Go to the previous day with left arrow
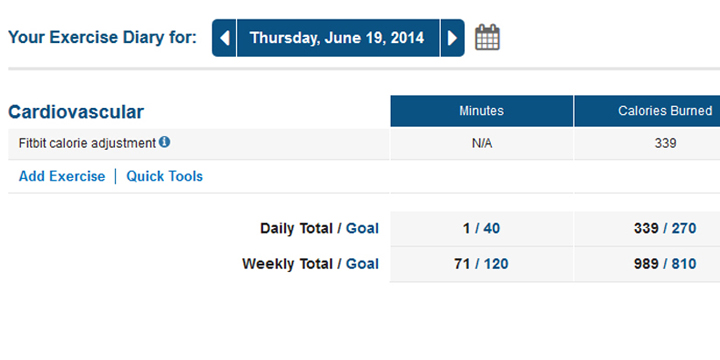This screenshot has width=720, height=360. click(224, 38)
